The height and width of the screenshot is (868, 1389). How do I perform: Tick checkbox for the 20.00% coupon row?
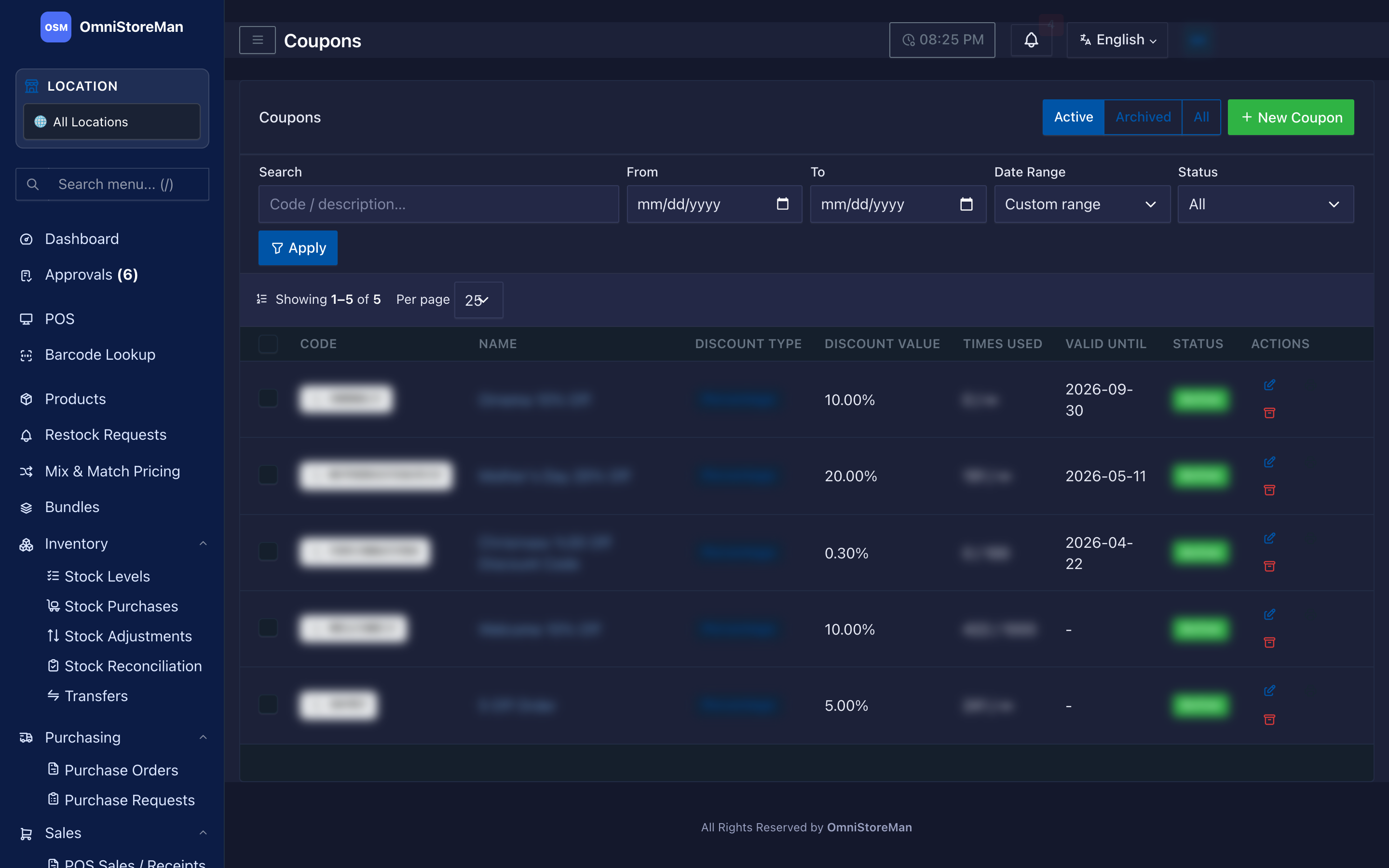[x=268, y=475]
